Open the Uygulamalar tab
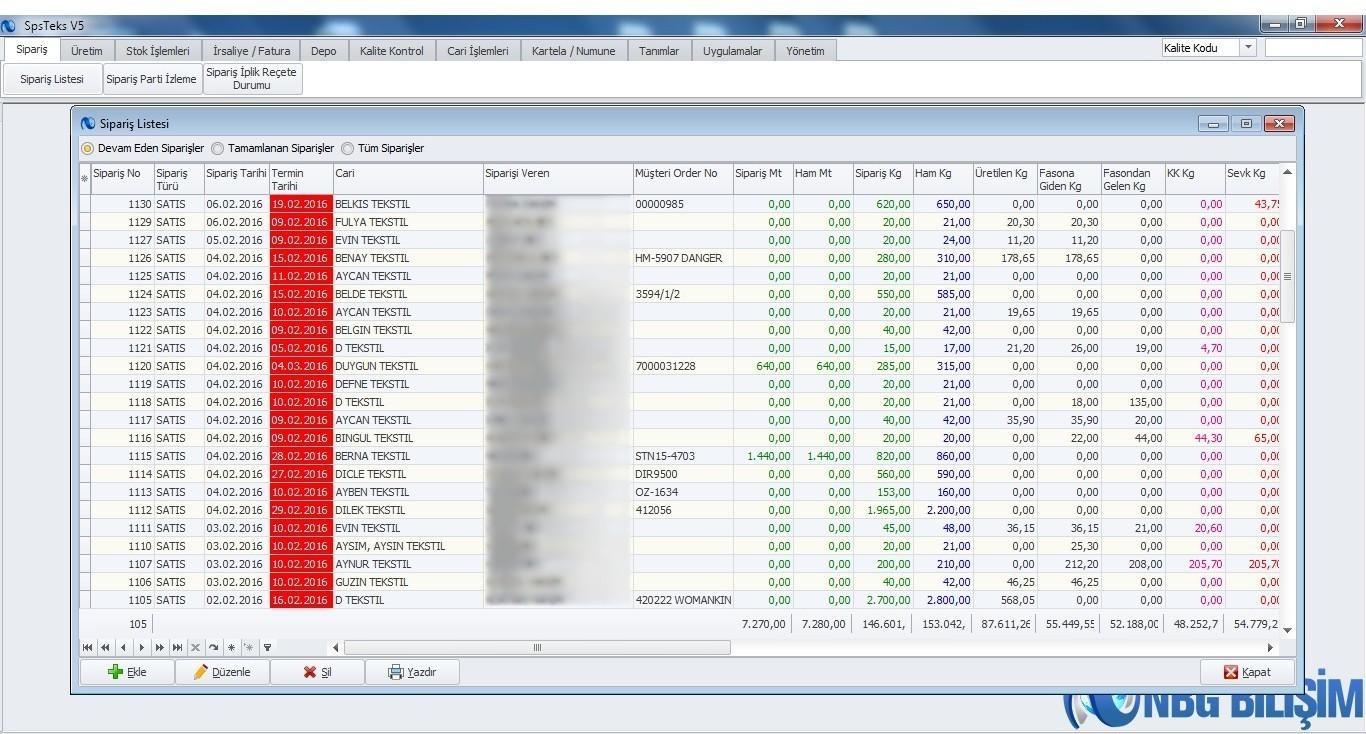Viewport: 1366px width, 734px height. pyautogui.click(x=732, y=51)
